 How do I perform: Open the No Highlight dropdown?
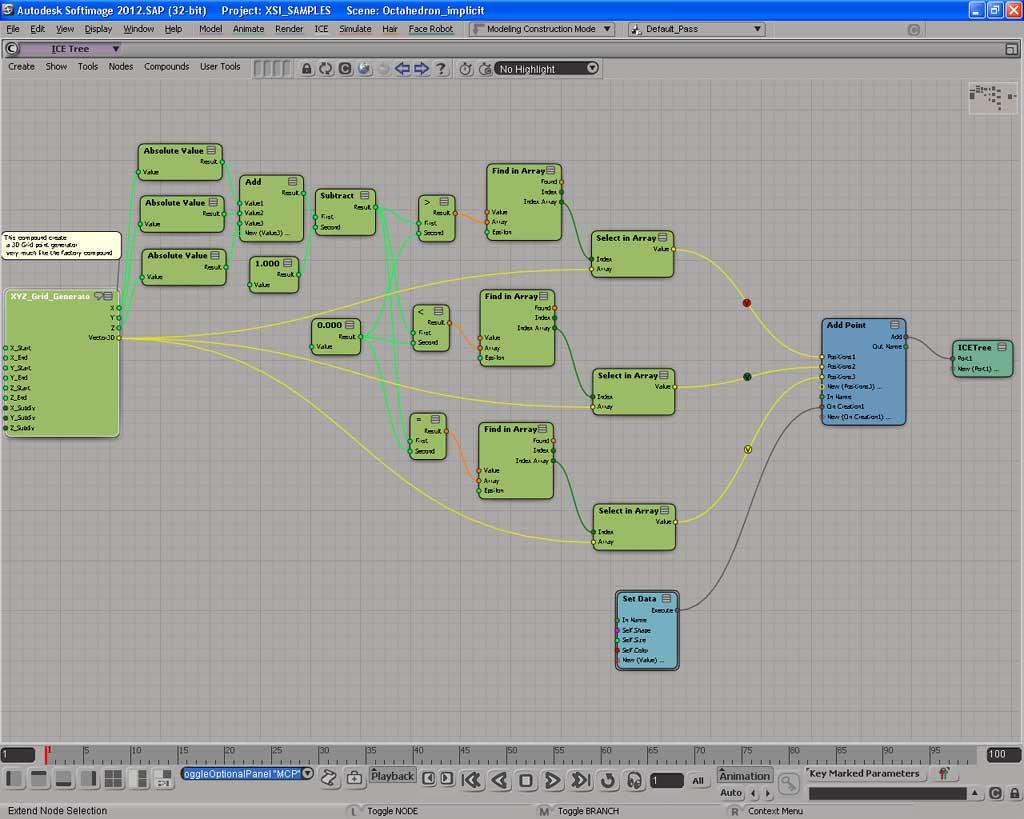tap(546, 69)
